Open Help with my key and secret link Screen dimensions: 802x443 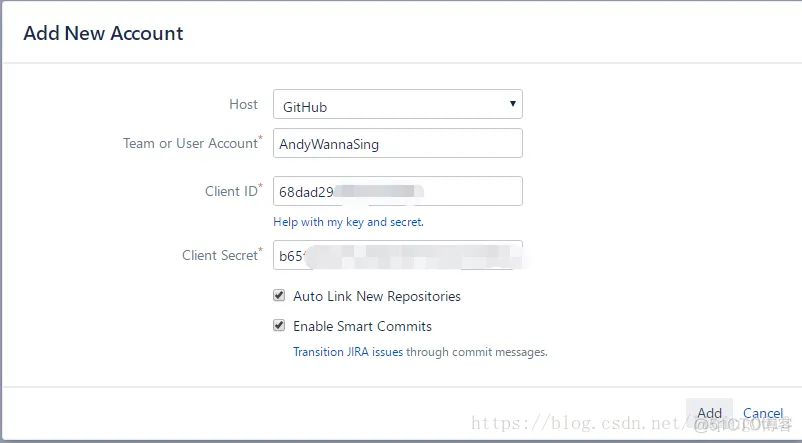point(348,222)
